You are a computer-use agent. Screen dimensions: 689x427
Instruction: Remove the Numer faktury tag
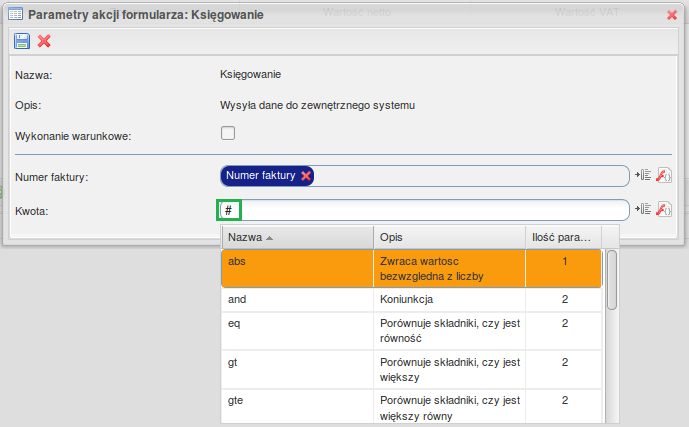click(306, 176)
